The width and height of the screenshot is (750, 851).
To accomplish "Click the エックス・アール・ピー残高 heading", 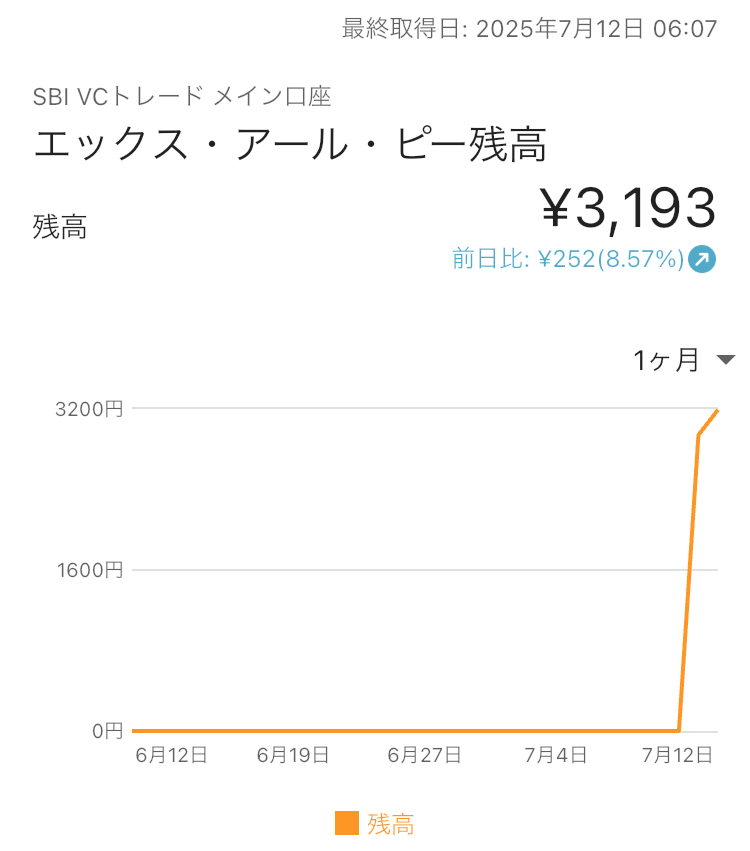I will 290,144.
